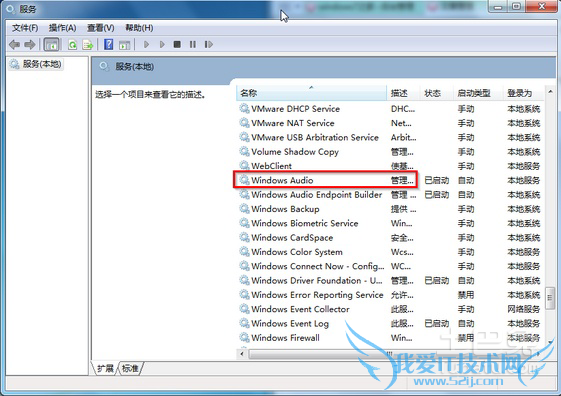Select Windows Audio Endpoint Builder service
Screen dimensions: 561x396
[x=390, y=195]
